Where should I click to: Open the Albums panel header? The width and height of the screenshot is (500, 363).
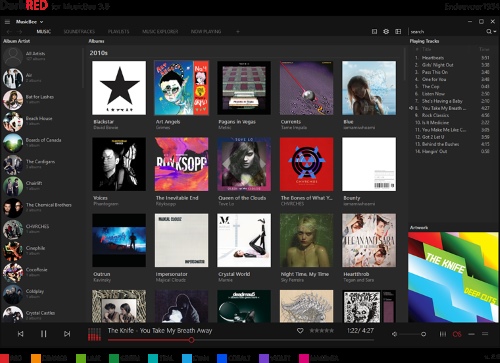pos(96,41)
